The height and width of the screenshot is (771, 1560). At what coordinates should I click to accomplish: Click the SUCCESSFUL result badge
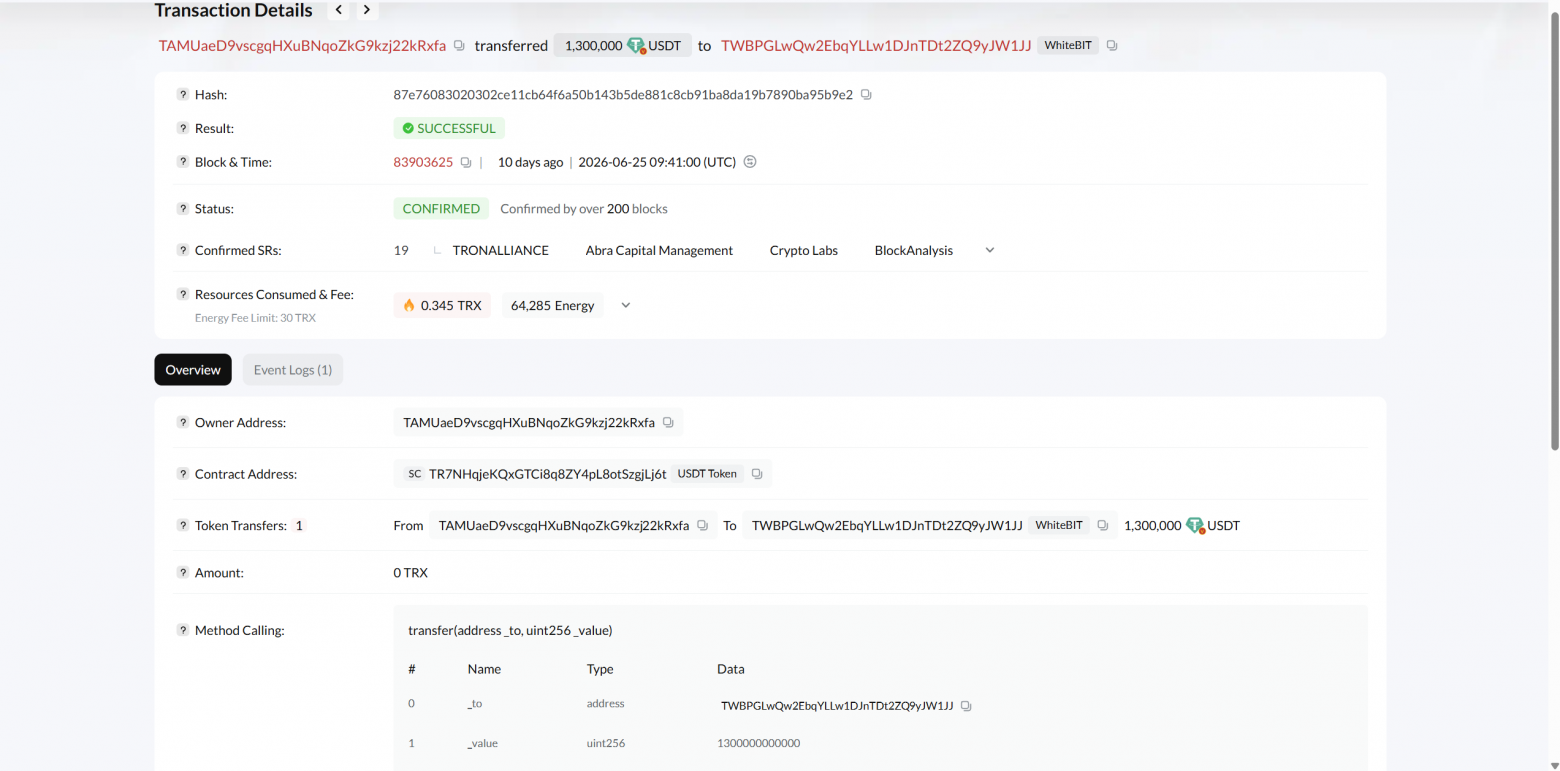click(x=449, y=128)
